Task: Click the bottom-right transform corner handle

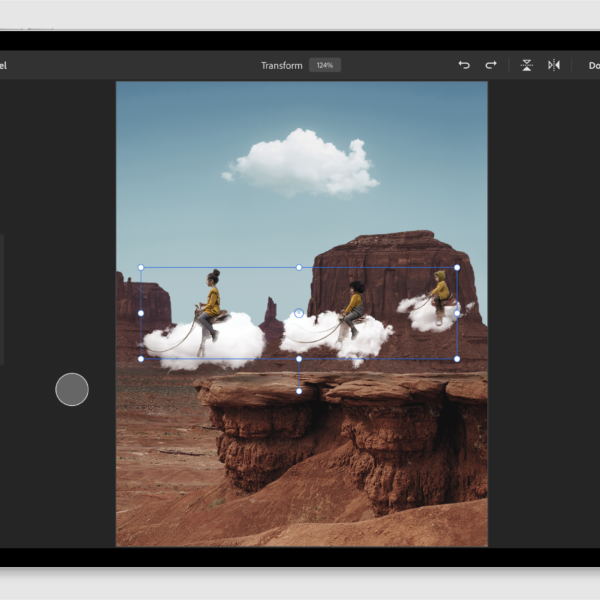Action: (457, 358)
